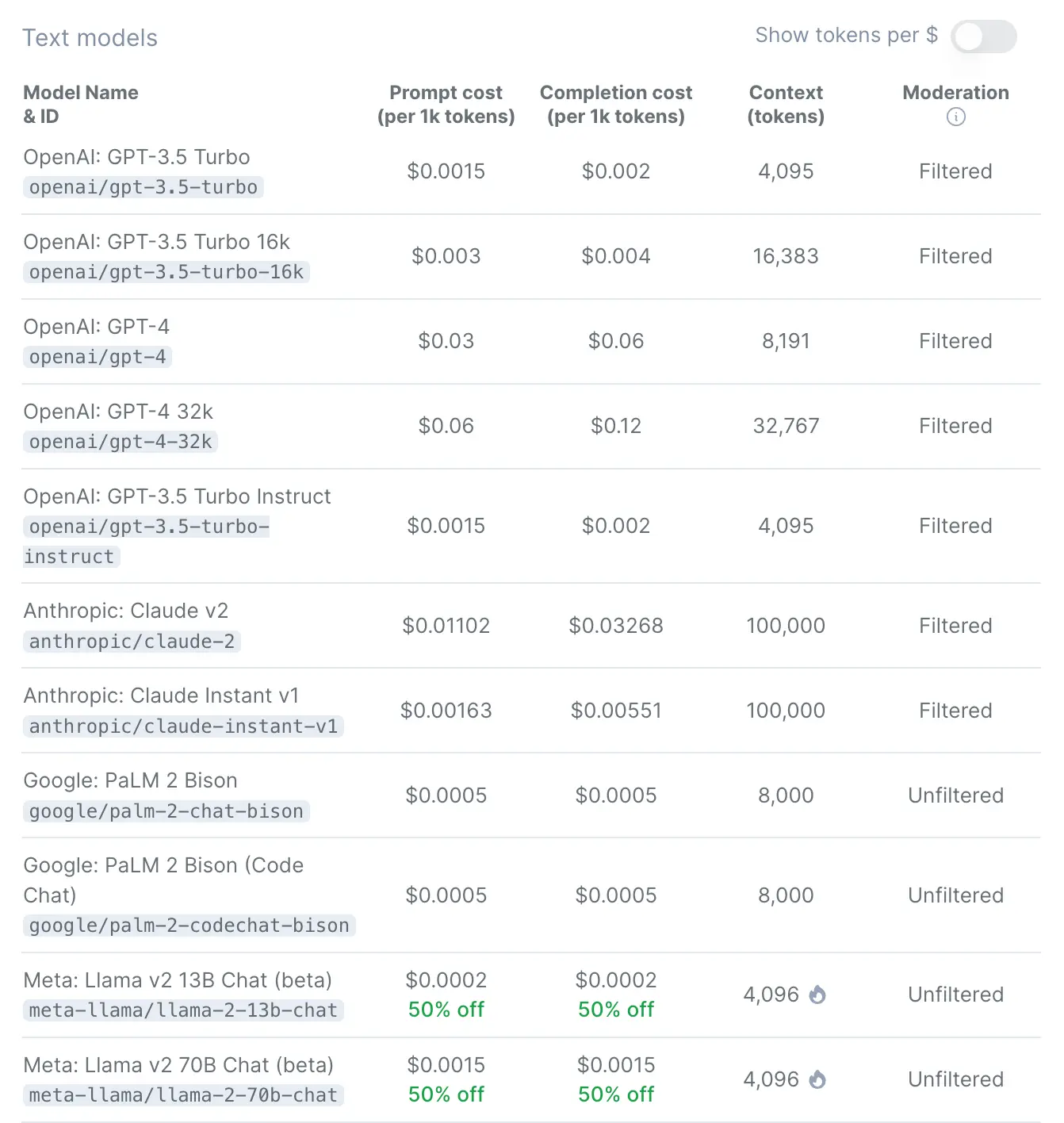Click the Moderation info icon
The width and height of the screenshot is (1064, 1123).
click(x=956, y=117)
